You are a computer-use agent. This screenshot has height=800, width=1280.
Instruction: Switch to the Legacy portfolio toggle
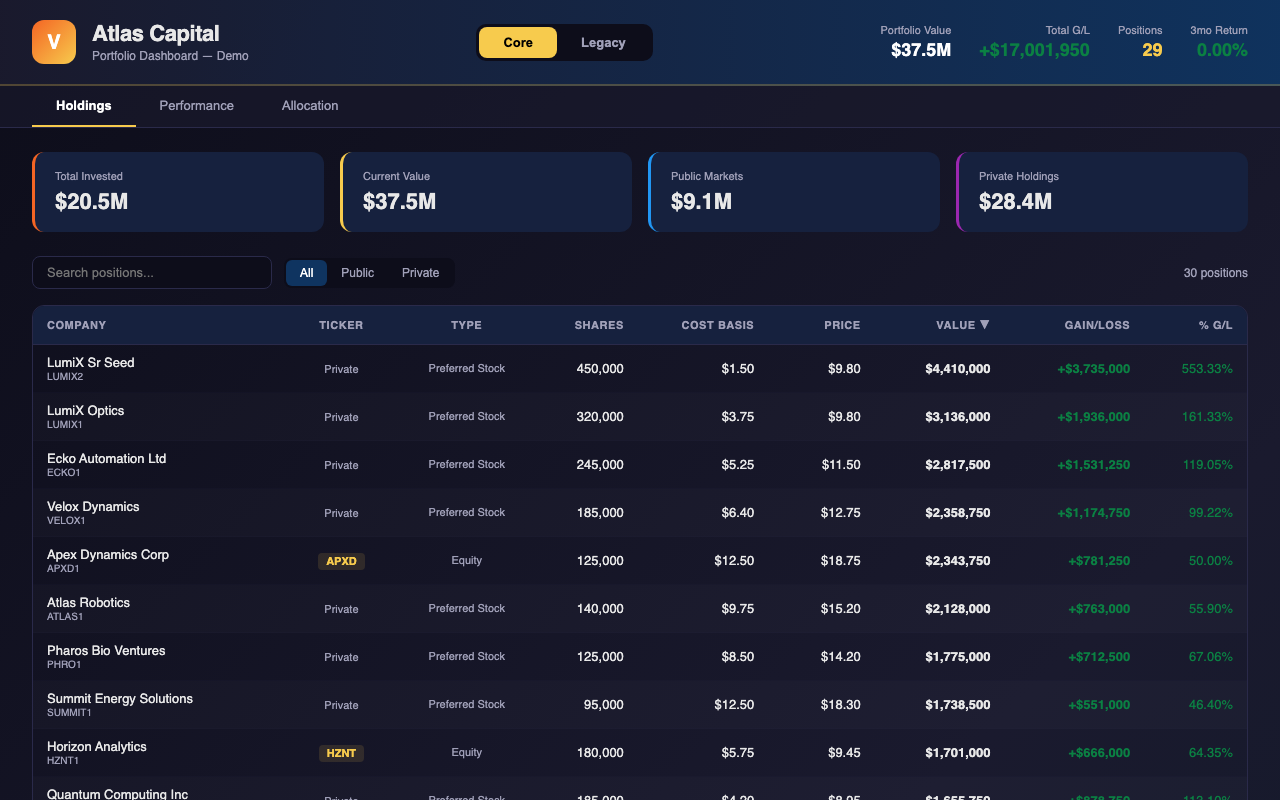click(603, 43)
